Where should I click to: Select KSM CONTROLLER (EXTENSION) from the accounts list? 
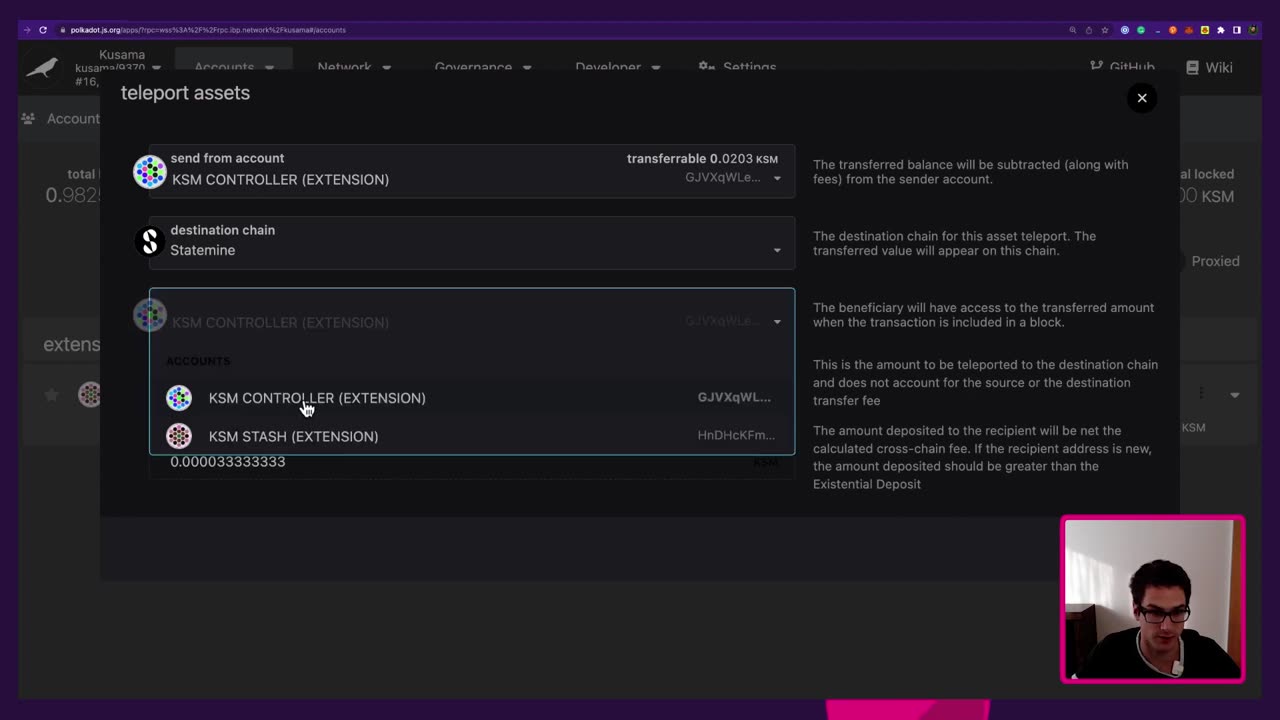click(x=472, y=398)
